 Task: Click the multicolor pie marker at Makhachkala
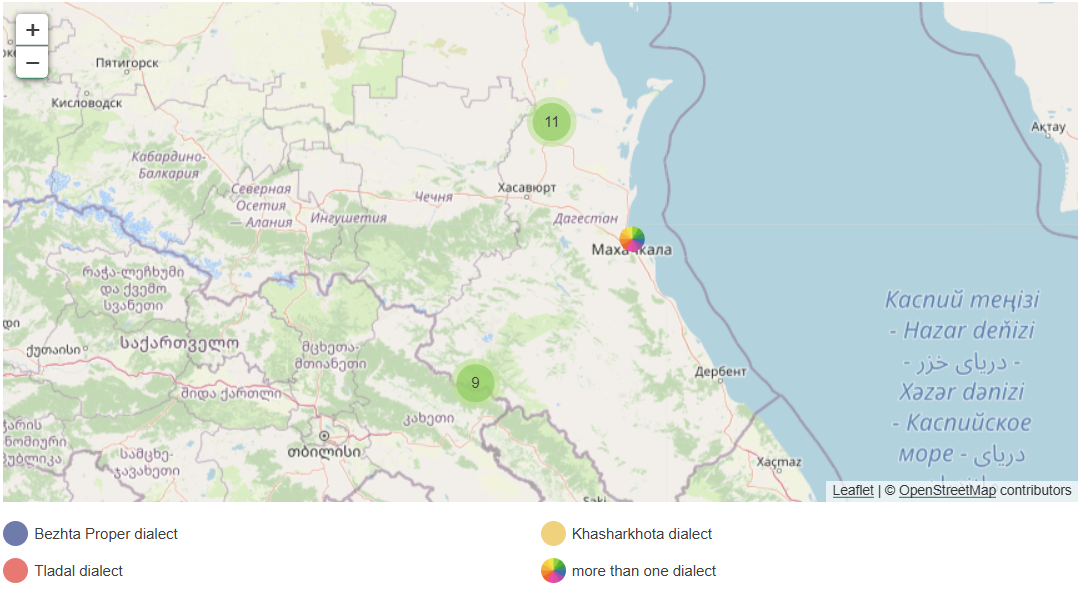(632, 239)
